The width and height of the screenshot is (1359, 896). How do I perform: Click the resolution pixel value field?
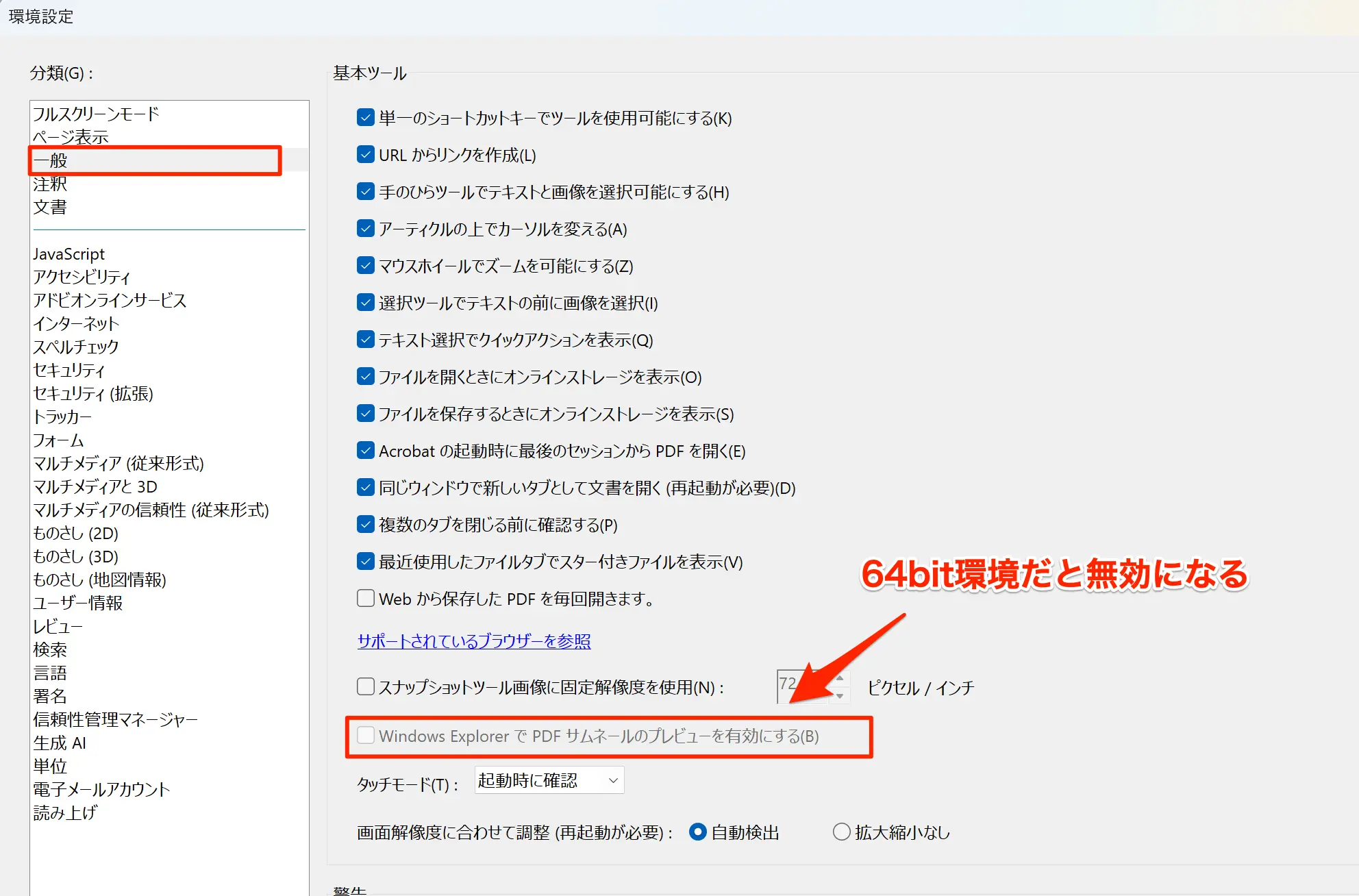(x=788, y=684)
